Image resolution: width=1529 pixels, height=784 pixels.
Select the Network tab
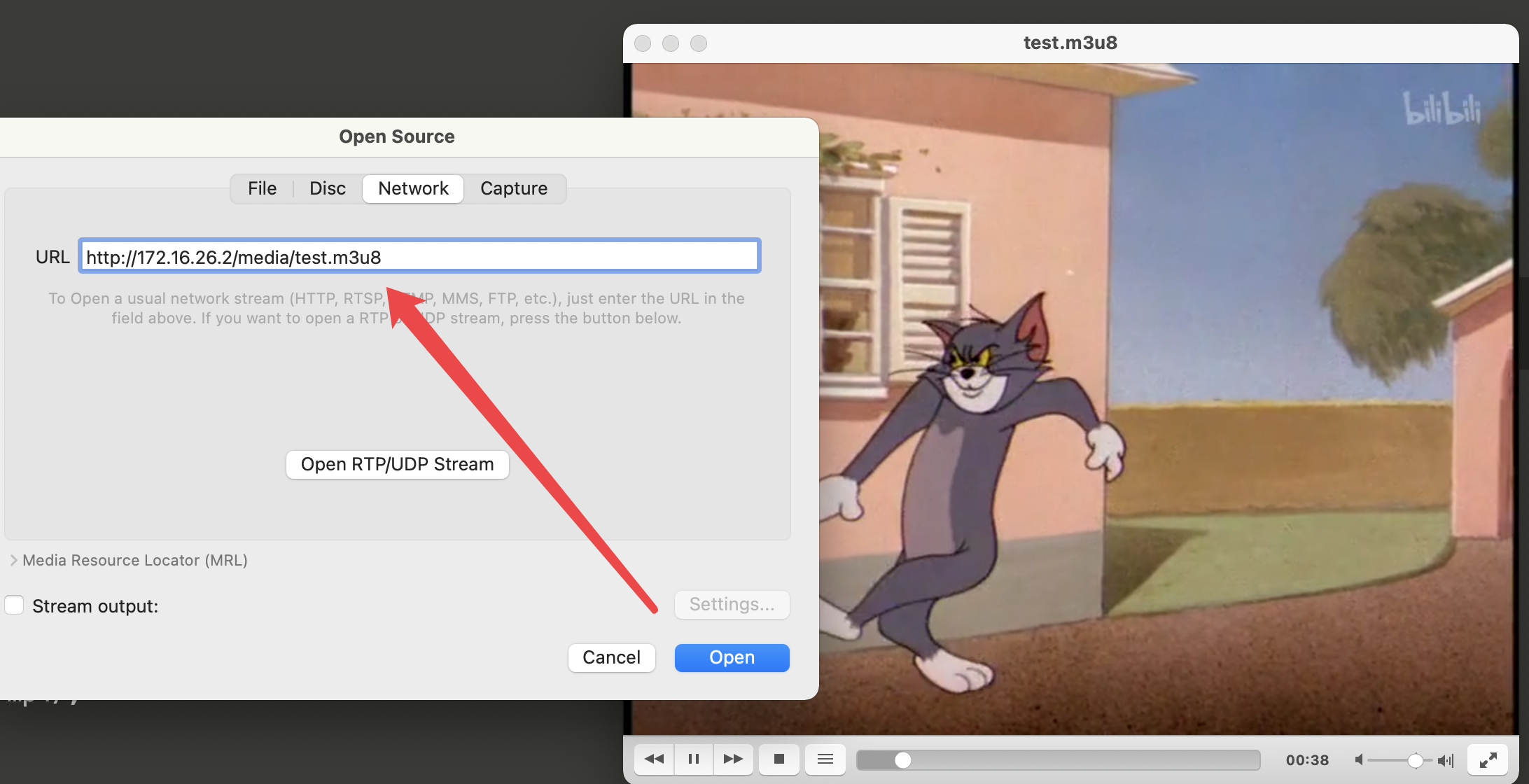pyautogui.click(x=413, y=188)
